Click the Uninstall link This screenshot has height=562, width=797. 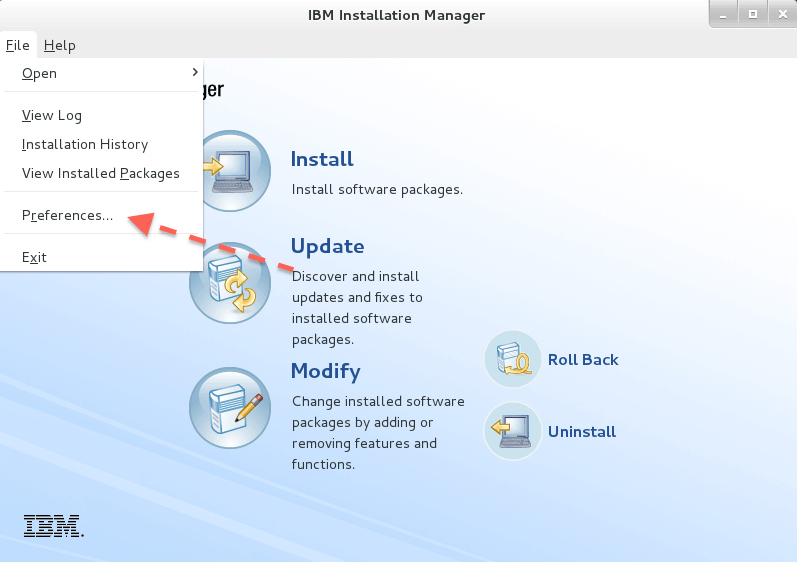click(x=582, y=432)
